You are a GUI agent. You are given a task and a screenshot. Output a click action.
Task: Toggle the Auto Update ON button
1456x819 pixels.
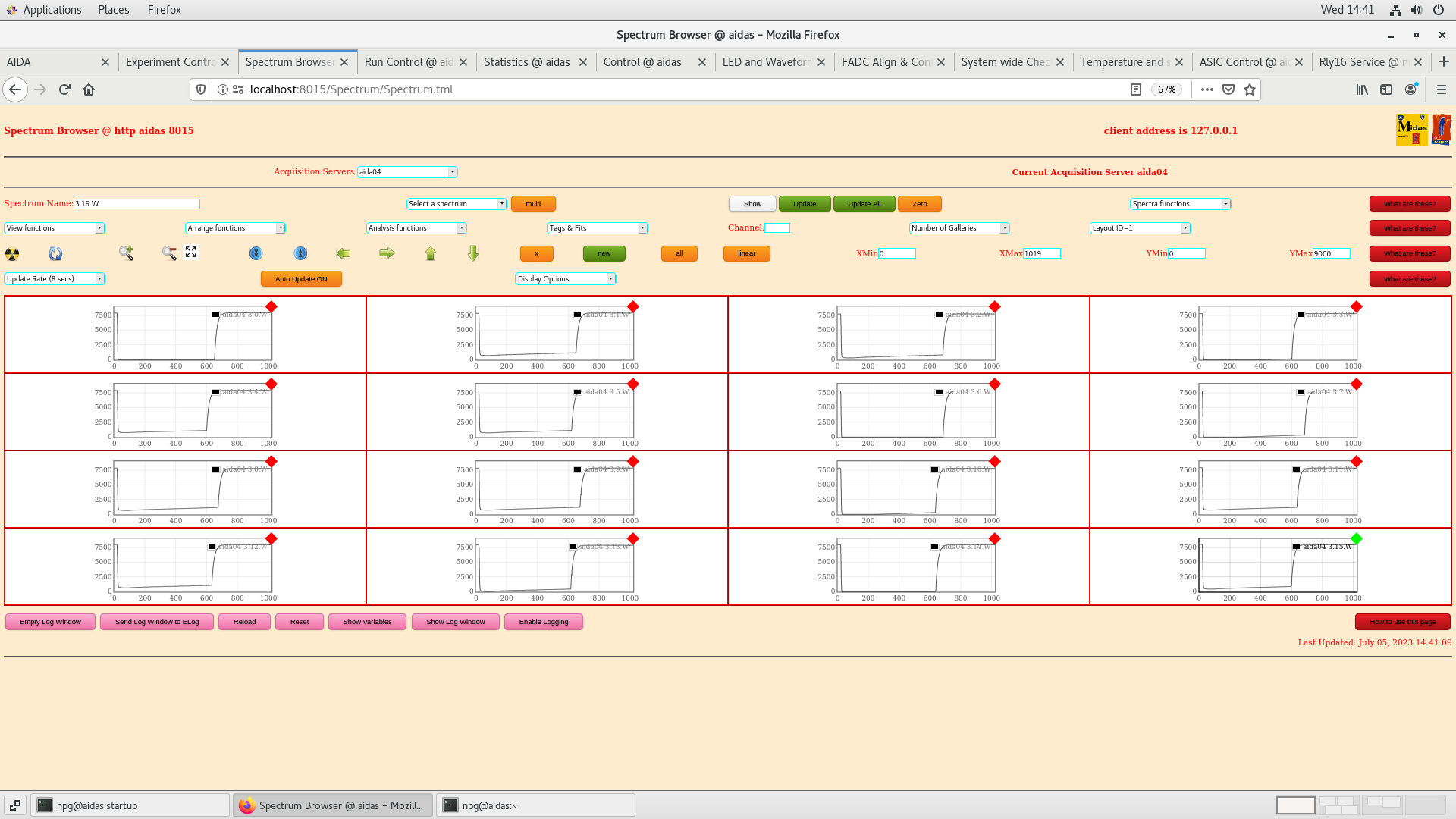301,278
